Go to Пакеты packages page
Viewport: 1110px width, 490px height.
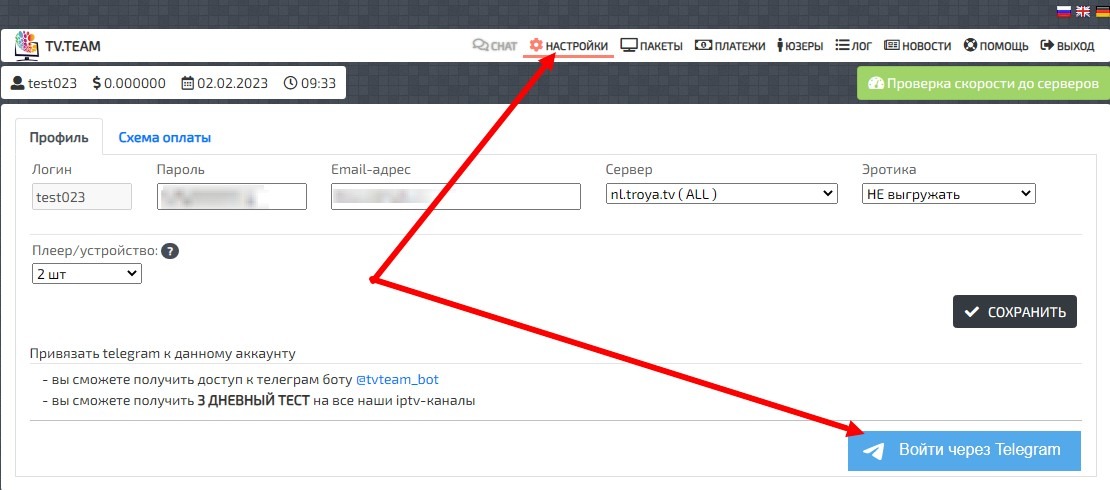[652, 46]
